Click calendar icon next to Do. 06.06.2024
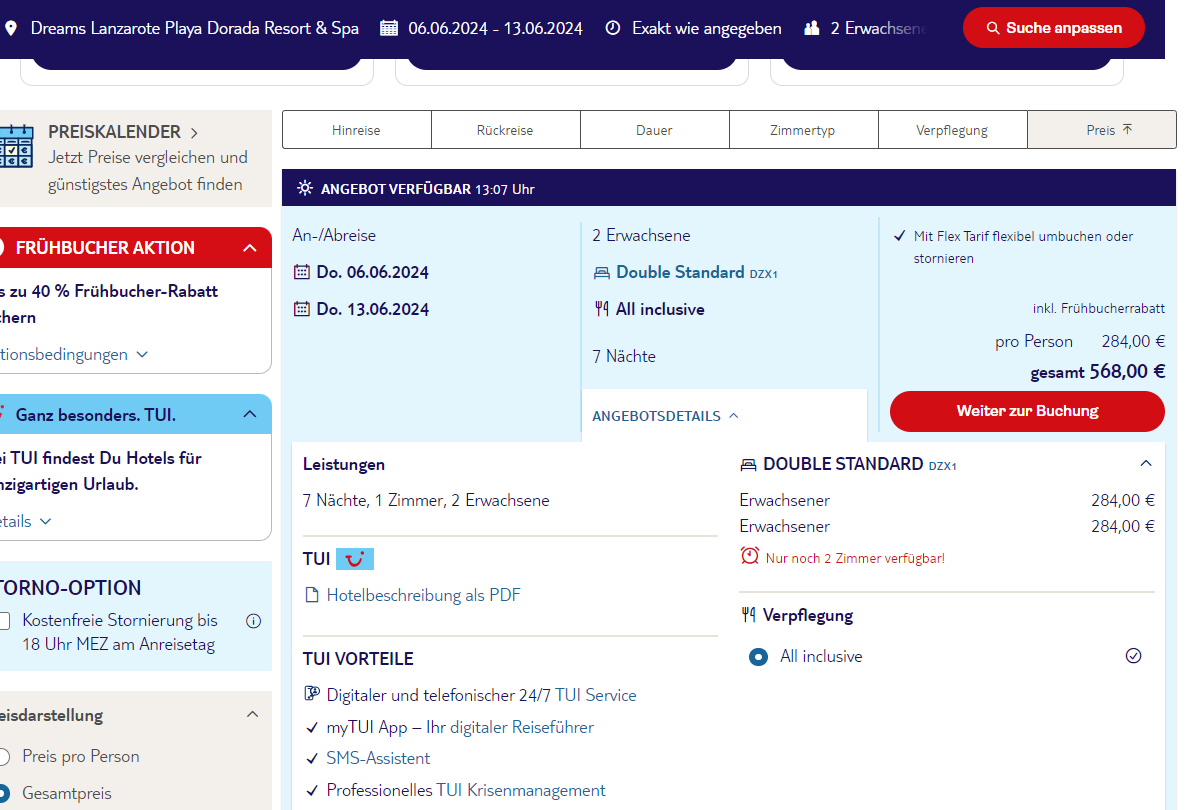 pos(302,272)
